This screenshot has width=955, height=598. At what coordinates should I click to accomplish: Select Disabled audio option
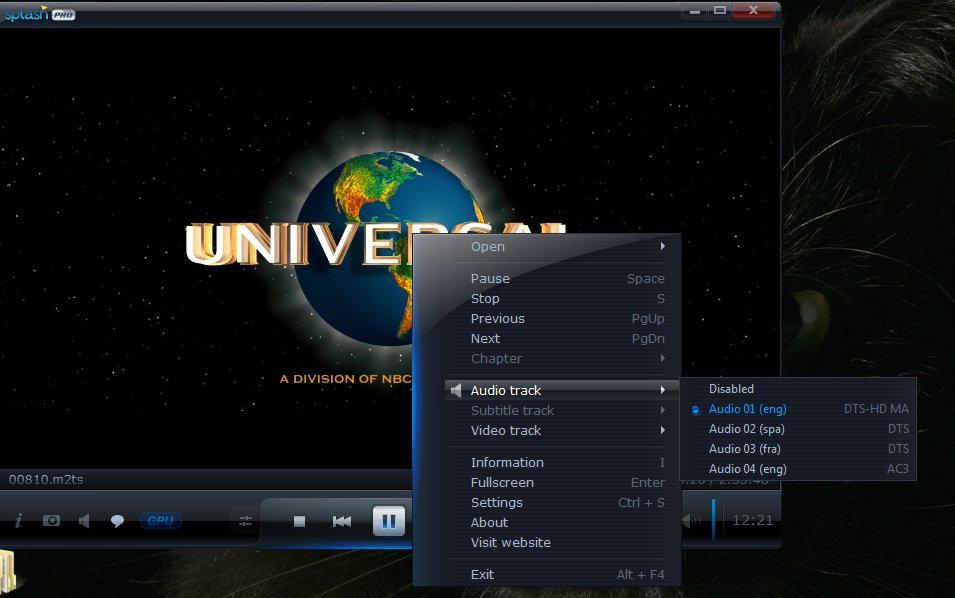point(798,389)
